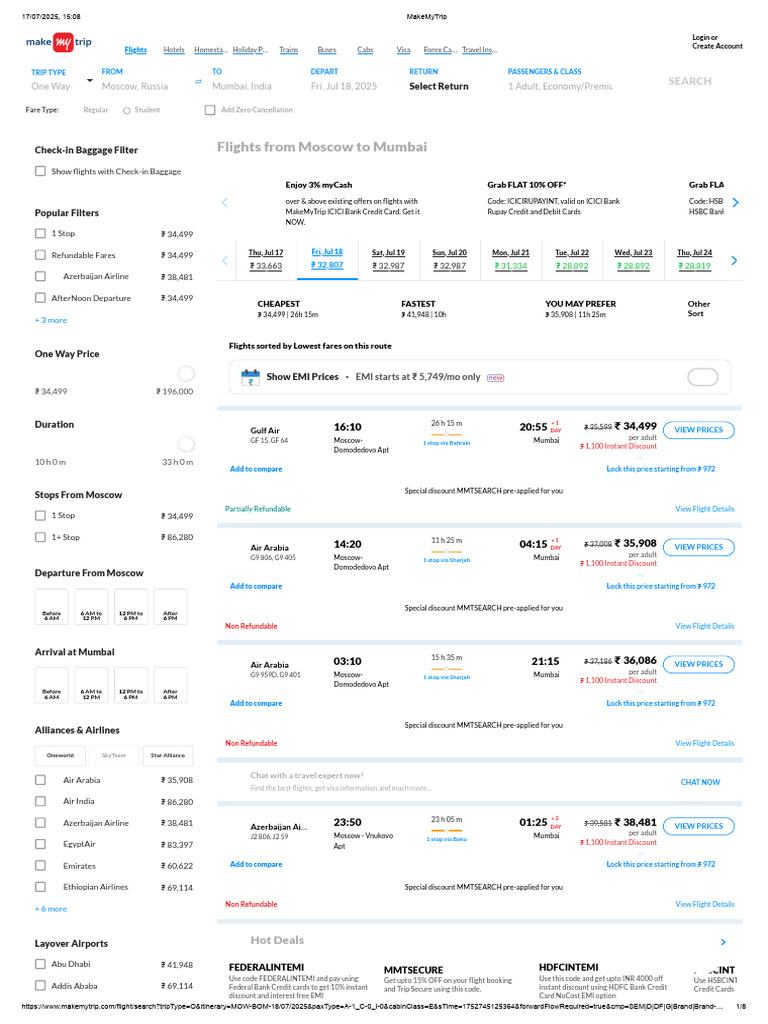Open the Depart date picker
Screen dimensions: 768x1024
(x=344, y=80)
